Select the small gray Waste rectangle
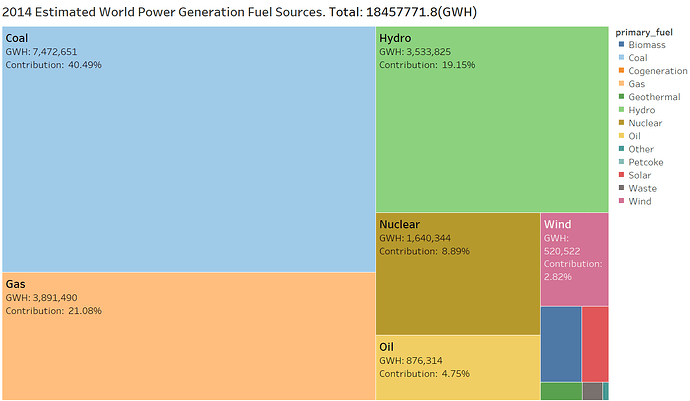The image size is (690, 401). [592, 391]
